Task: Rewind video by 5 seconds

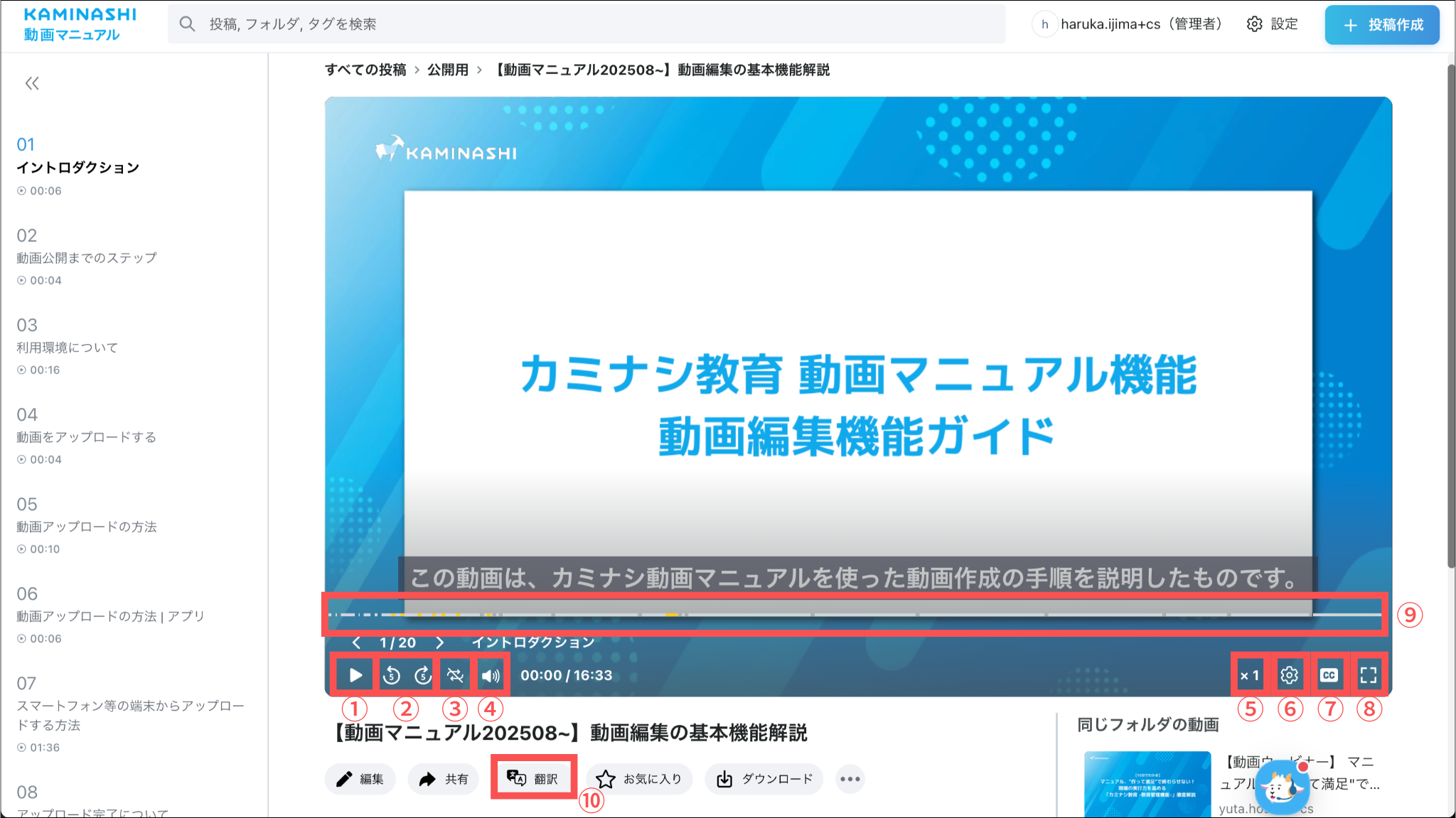Action: 391,675
